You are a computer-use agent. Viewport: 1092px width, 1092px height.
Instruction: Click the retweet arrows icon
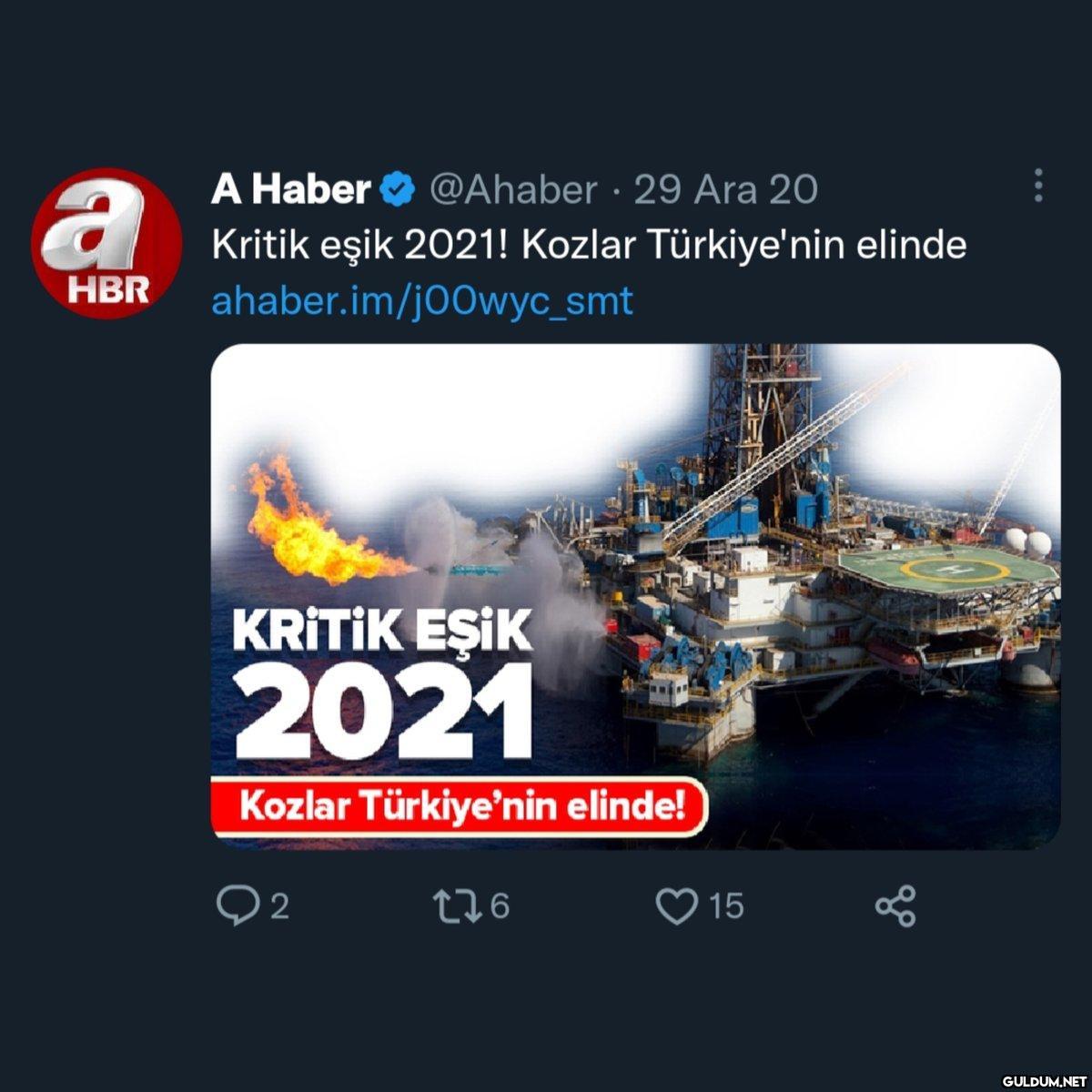tap(460, 905)
